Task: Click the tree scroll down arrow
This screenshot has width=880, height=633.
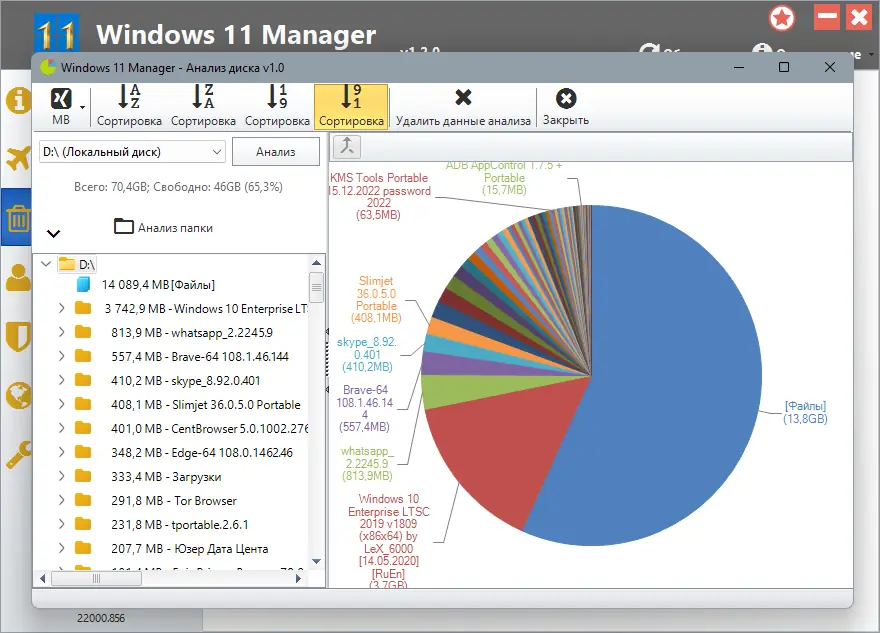Action: [x=317, y=561]
